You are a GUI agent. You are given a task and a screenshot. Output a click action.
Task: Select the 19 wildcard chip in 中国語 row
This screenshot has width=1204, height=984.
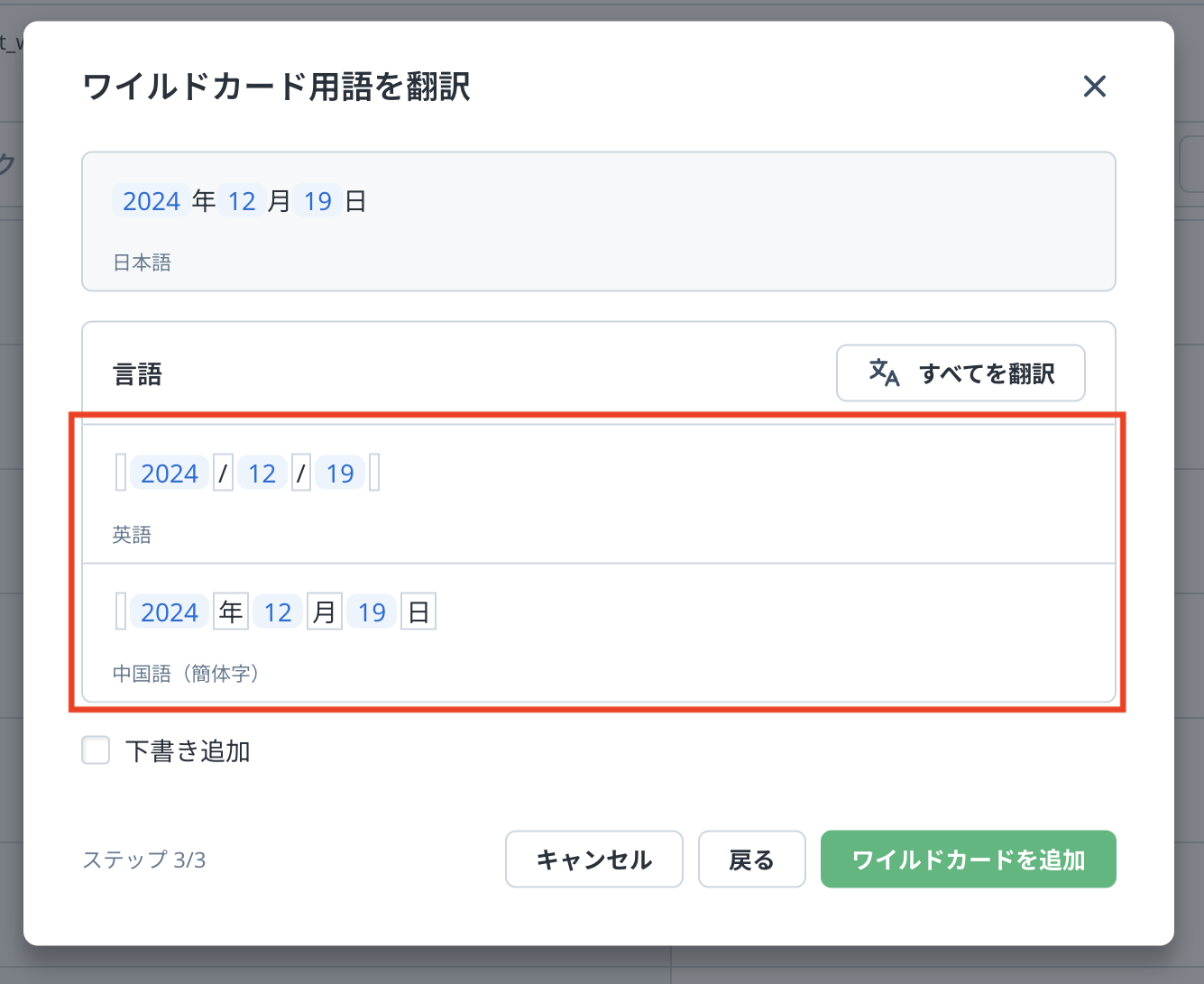372,612
